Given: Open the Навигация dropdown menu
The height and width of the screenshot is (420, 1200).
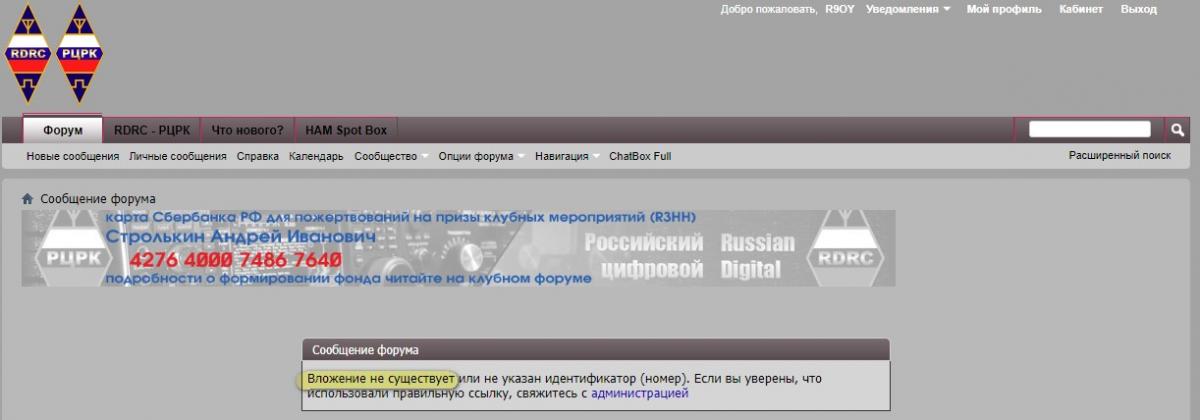Looking at the screenshot, I should (x=566, y=156).
